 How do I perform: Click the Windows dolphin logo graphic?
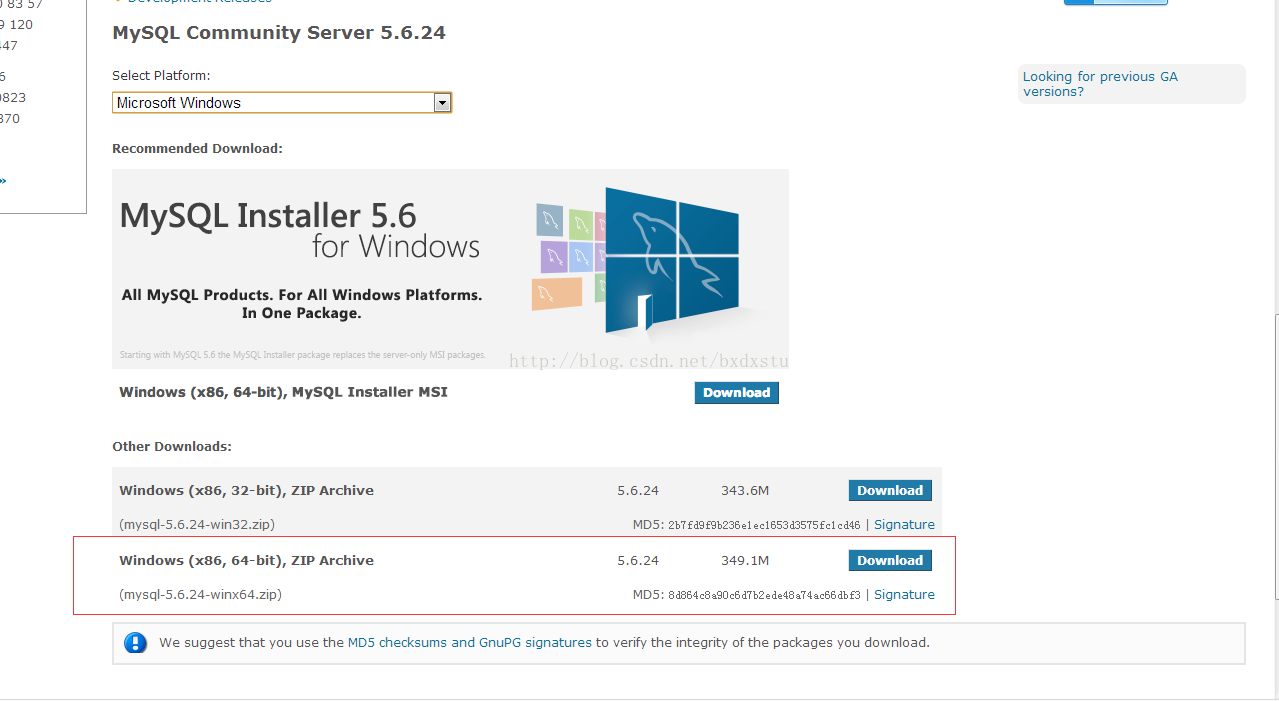point(671,262)
